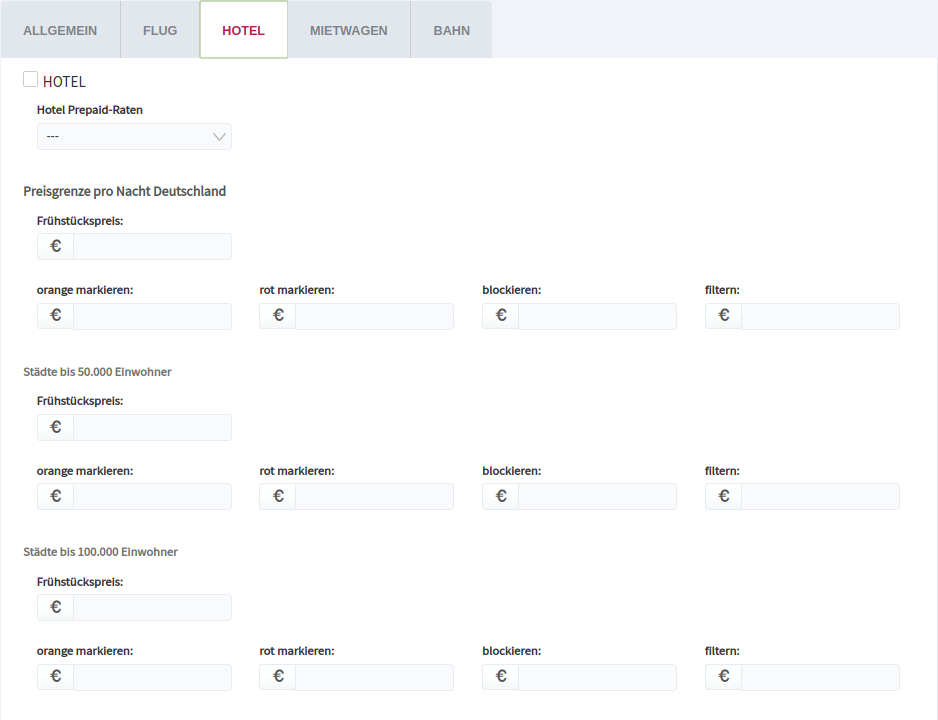Click 'Städte bis 100.000 Einwohner' heading
The image size is (938, 720).
(100, 552)
